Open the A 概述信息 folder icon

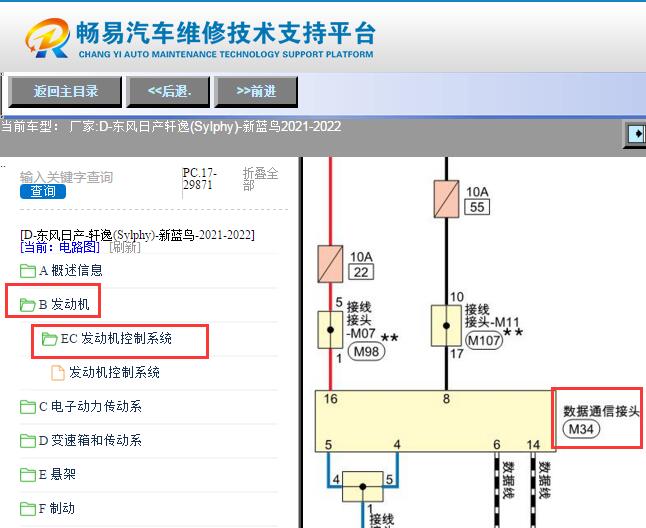28,271
